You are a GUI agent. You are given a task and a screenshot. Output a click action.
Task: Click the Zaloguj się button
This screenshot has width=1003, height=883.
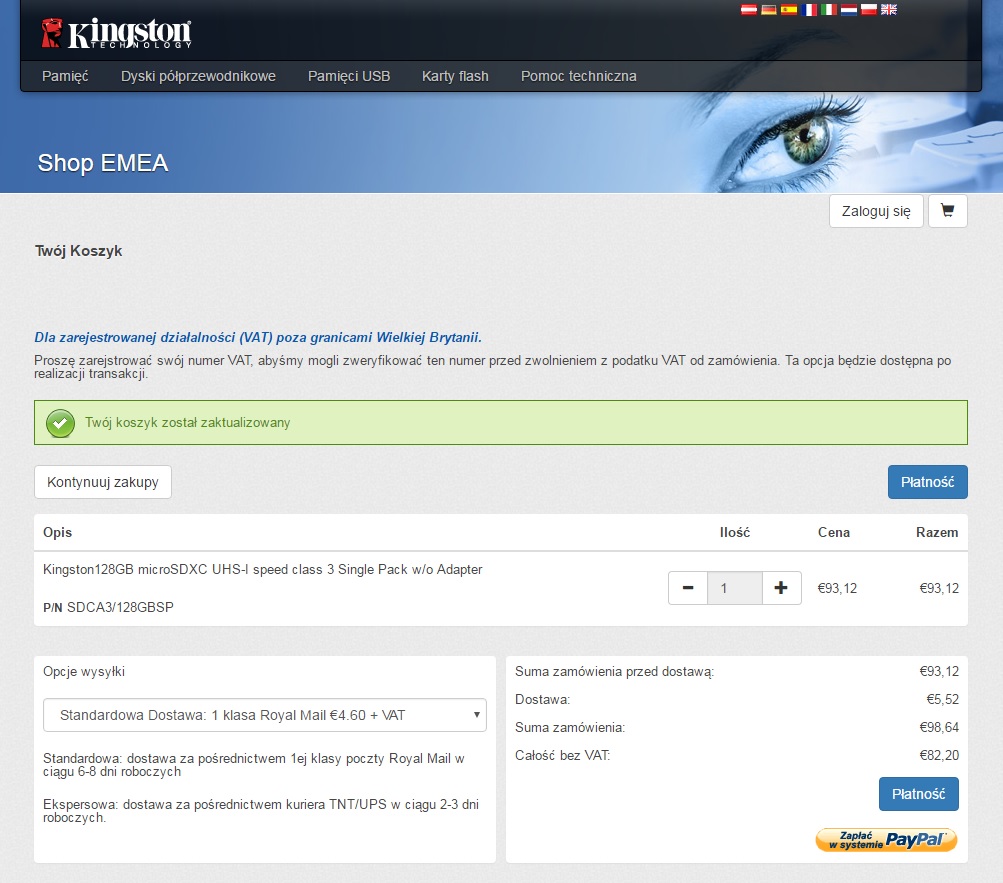click(x=876, y=211)
